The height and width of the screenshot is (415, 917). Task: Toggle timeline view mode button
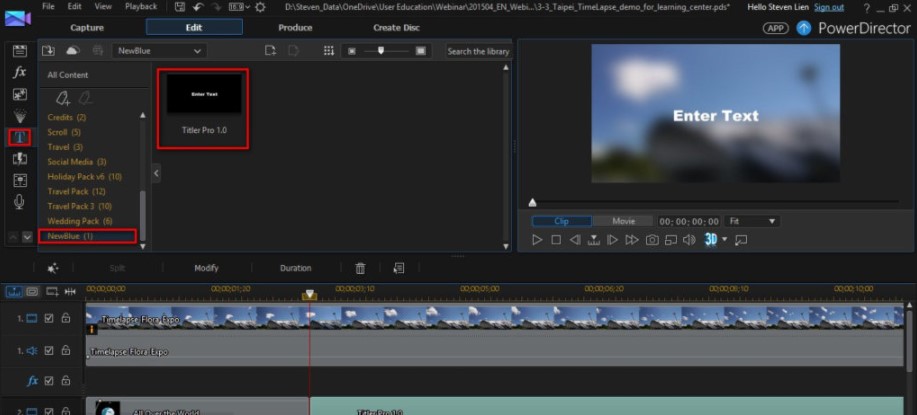13,291
